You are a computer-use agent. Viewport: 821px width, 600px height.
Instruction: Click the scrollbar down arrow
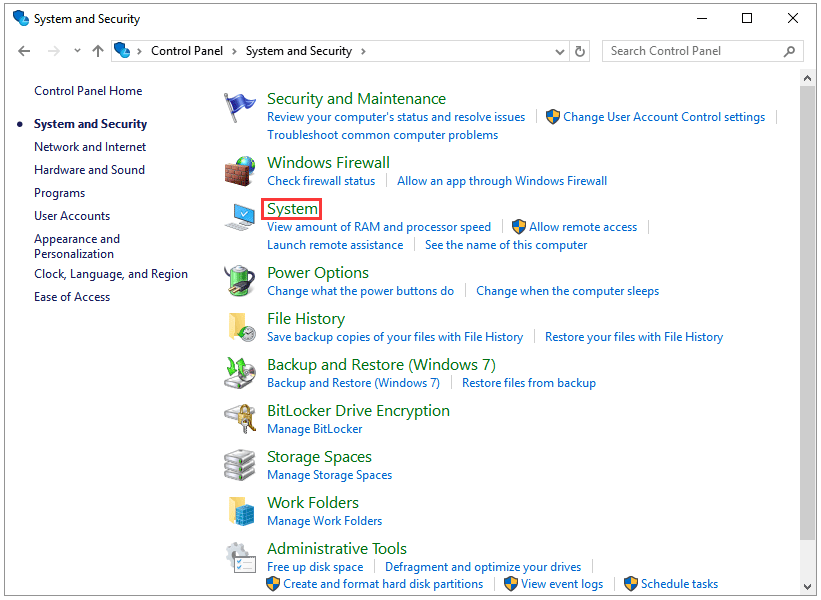[807, 587]
